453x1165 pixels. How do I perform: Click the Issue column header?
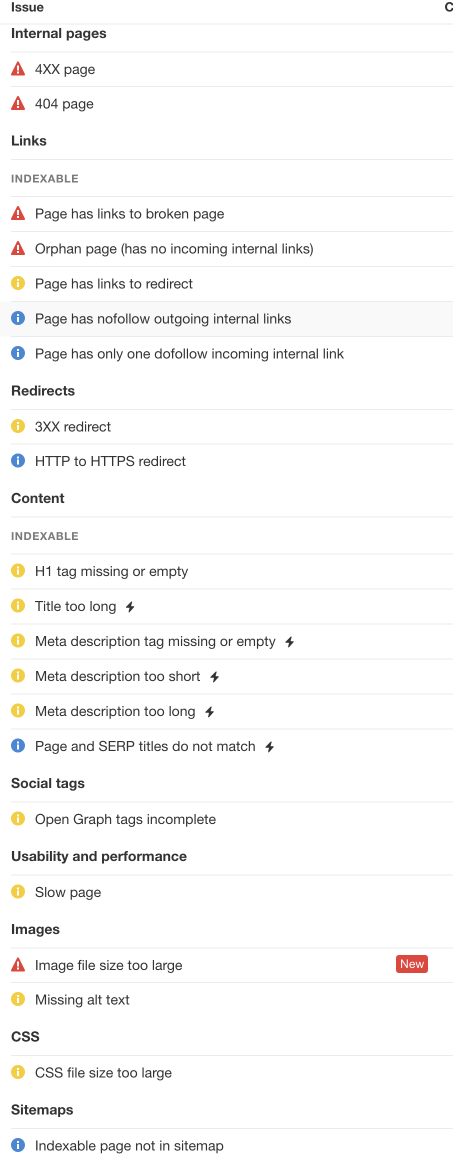(x=27, y=7)
